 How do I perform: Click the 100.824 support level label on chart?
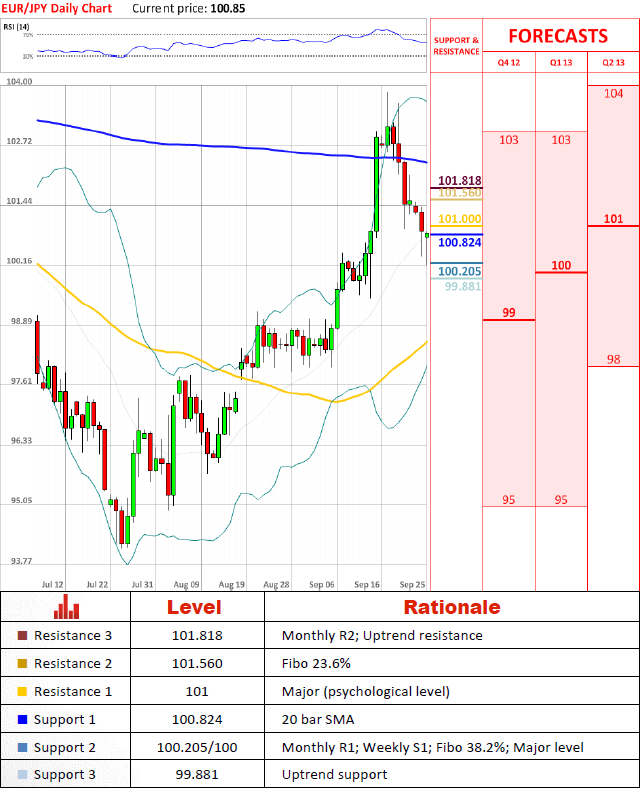point(459,242)
